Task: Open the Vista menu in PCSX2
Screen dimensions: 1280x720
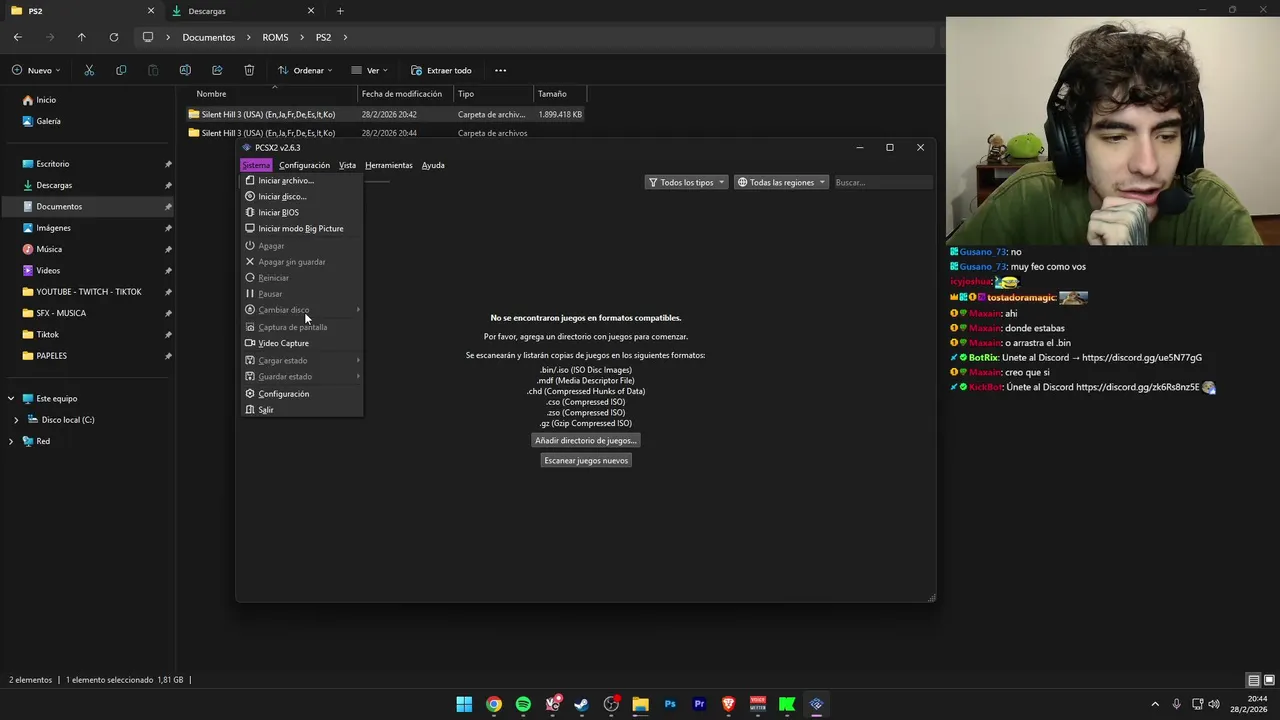Action: pos(347,165)
